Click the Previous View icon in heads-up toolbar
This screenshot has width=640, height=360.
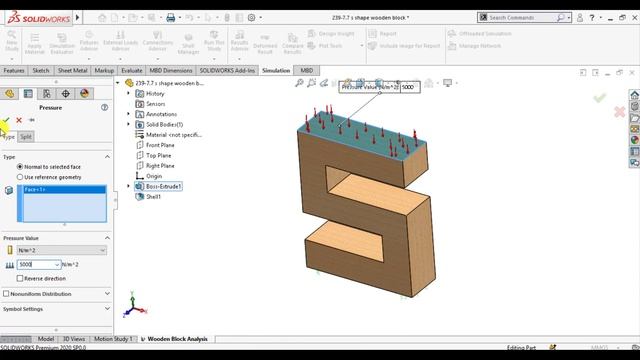(x=324, y=83)
